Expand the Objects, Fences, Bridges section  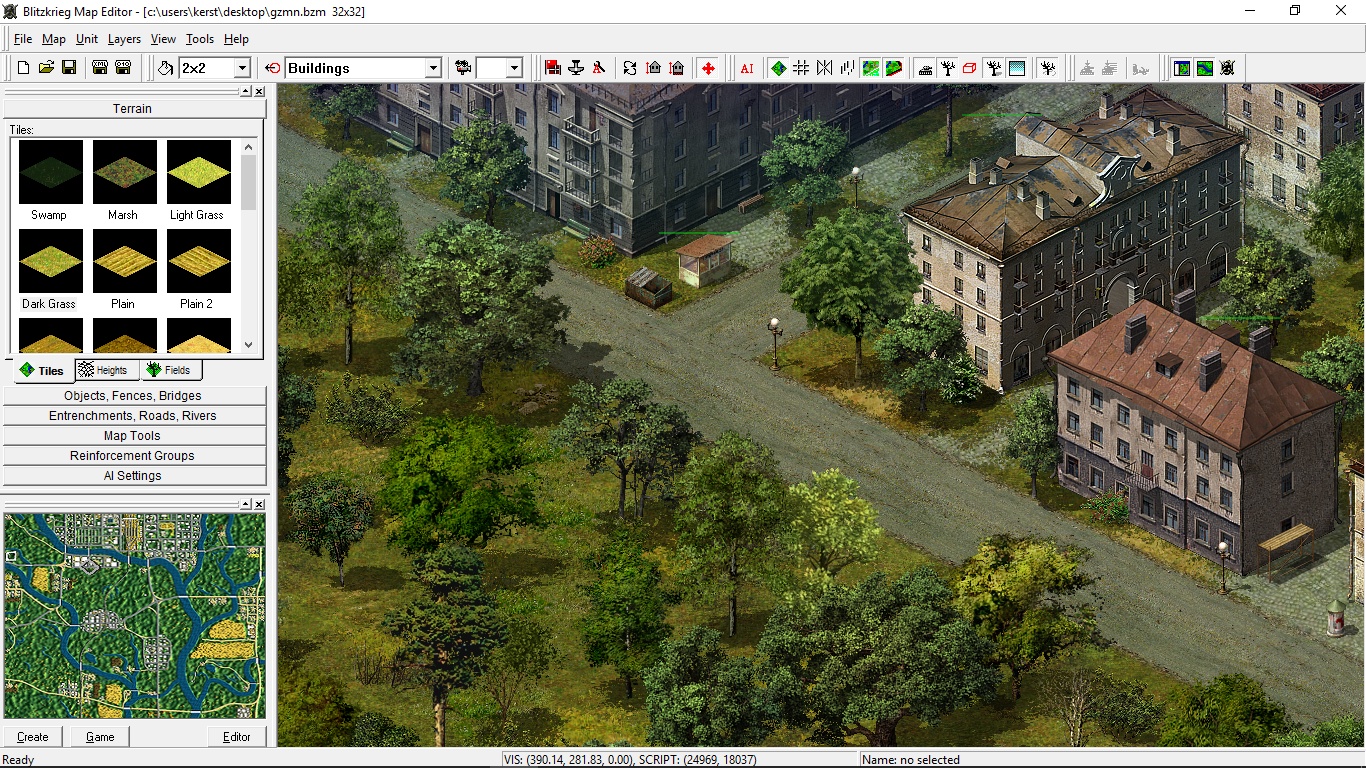pos(135,396)
